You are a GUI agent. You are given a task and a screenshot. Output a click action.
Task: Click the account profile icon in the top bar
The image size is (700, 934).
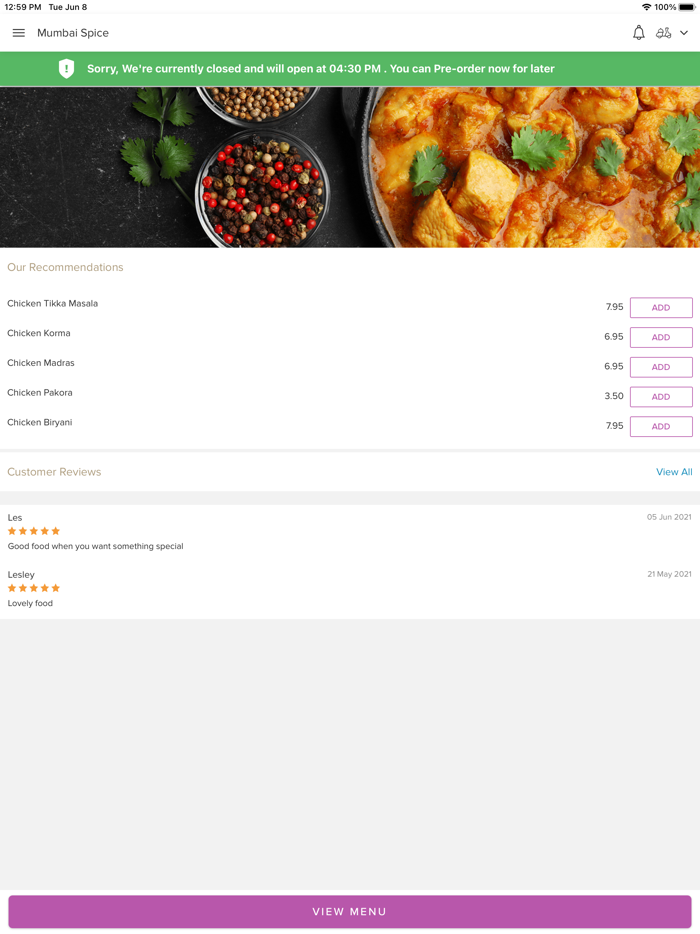pos(664,32)
